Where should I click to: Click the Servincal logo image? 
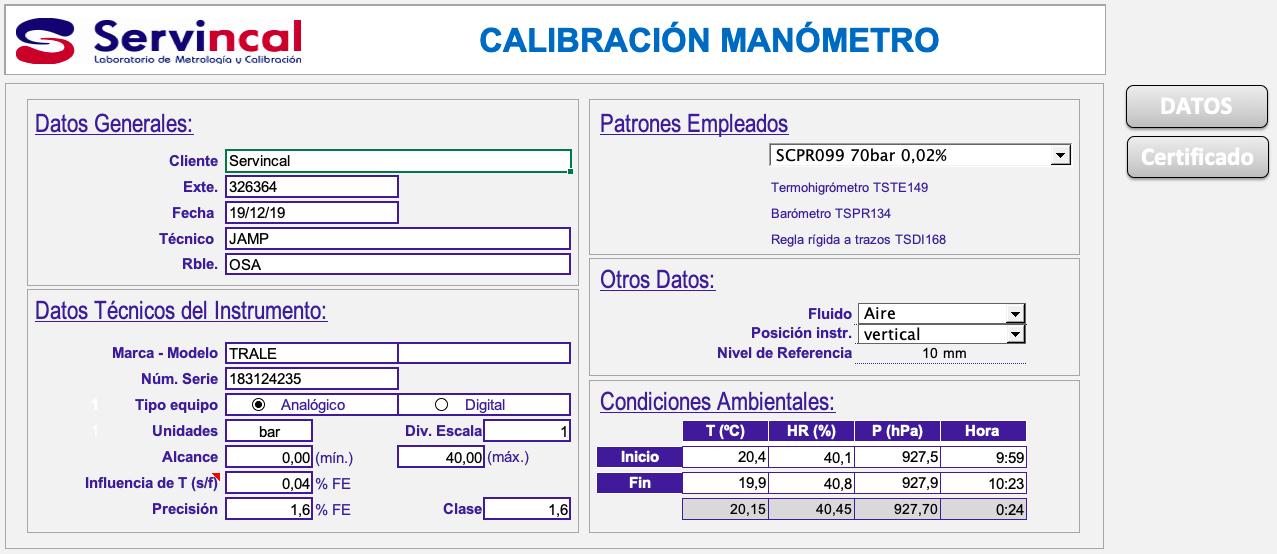click(x=159, y=40)
